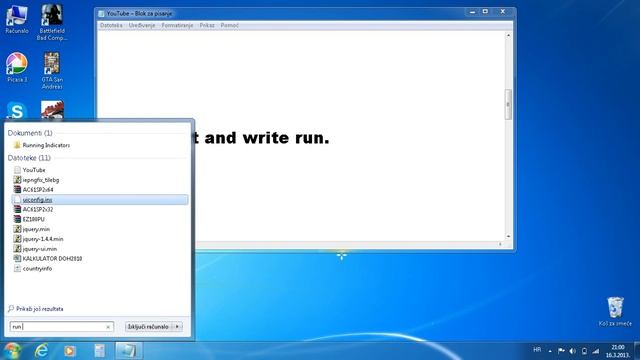Click the Show desktop button
This screenshot has width=640, height=360.
[637, 351]
